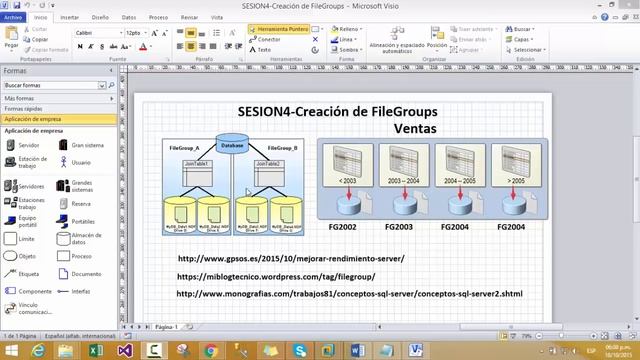Click the Posición button
This screenshot has height=360, width=640.
click(437, 40)
